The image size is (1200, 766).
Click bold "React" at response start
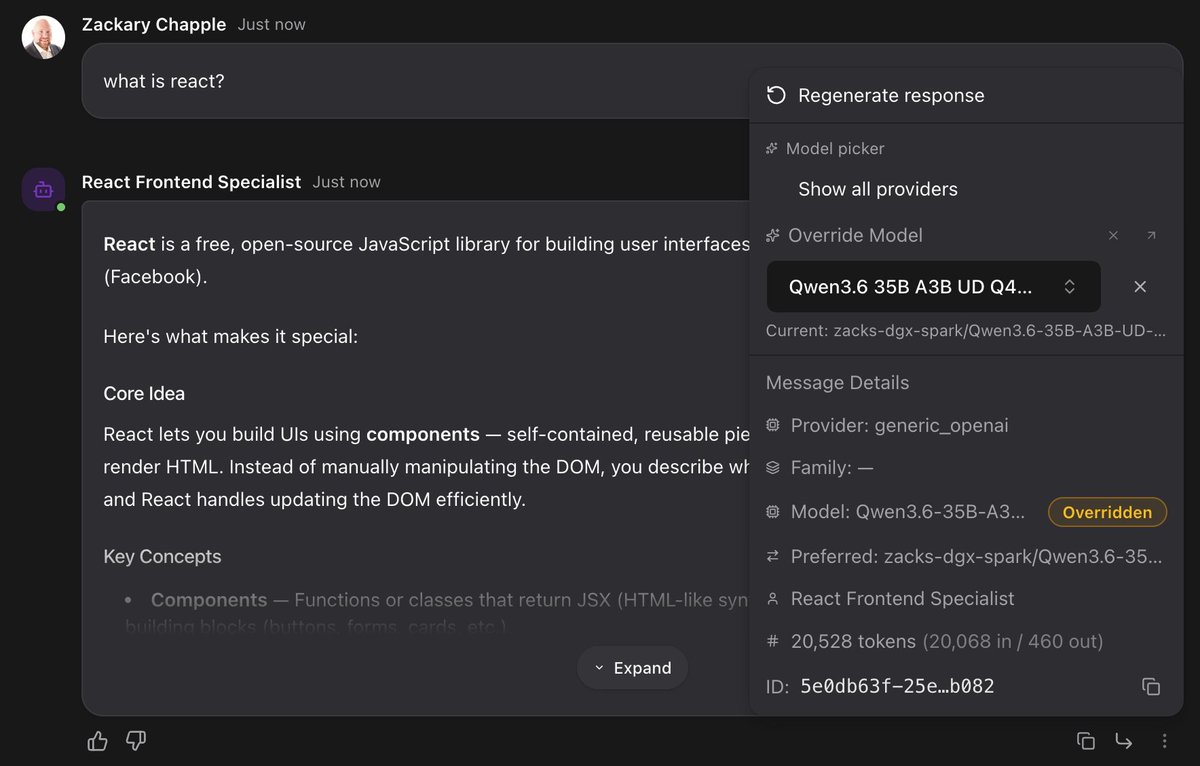pyautogui.click(x=130, y=244)
